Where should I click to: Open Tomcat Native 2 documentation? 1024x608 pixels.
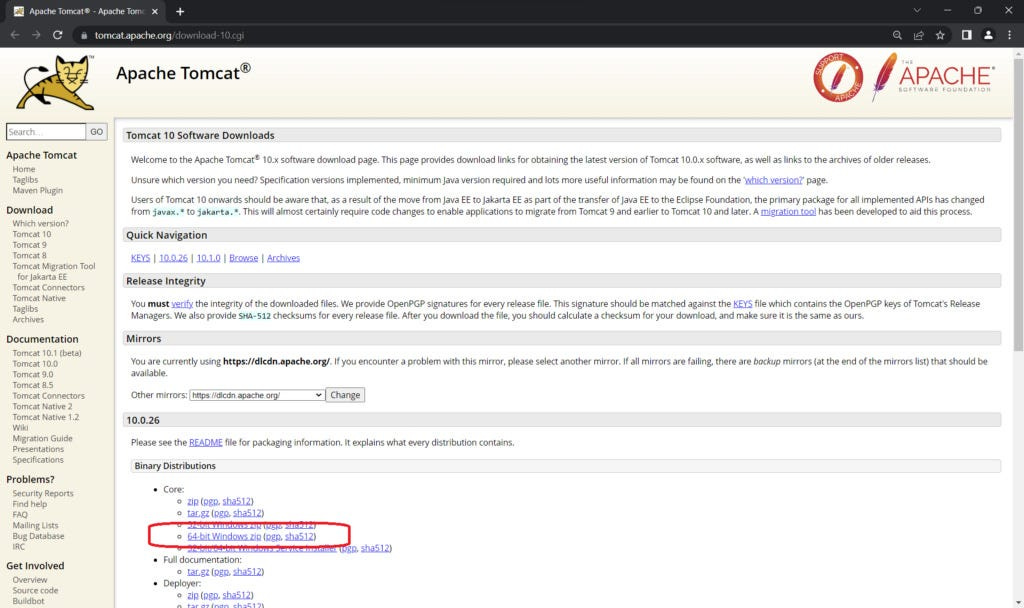click(x=42, y=406)
